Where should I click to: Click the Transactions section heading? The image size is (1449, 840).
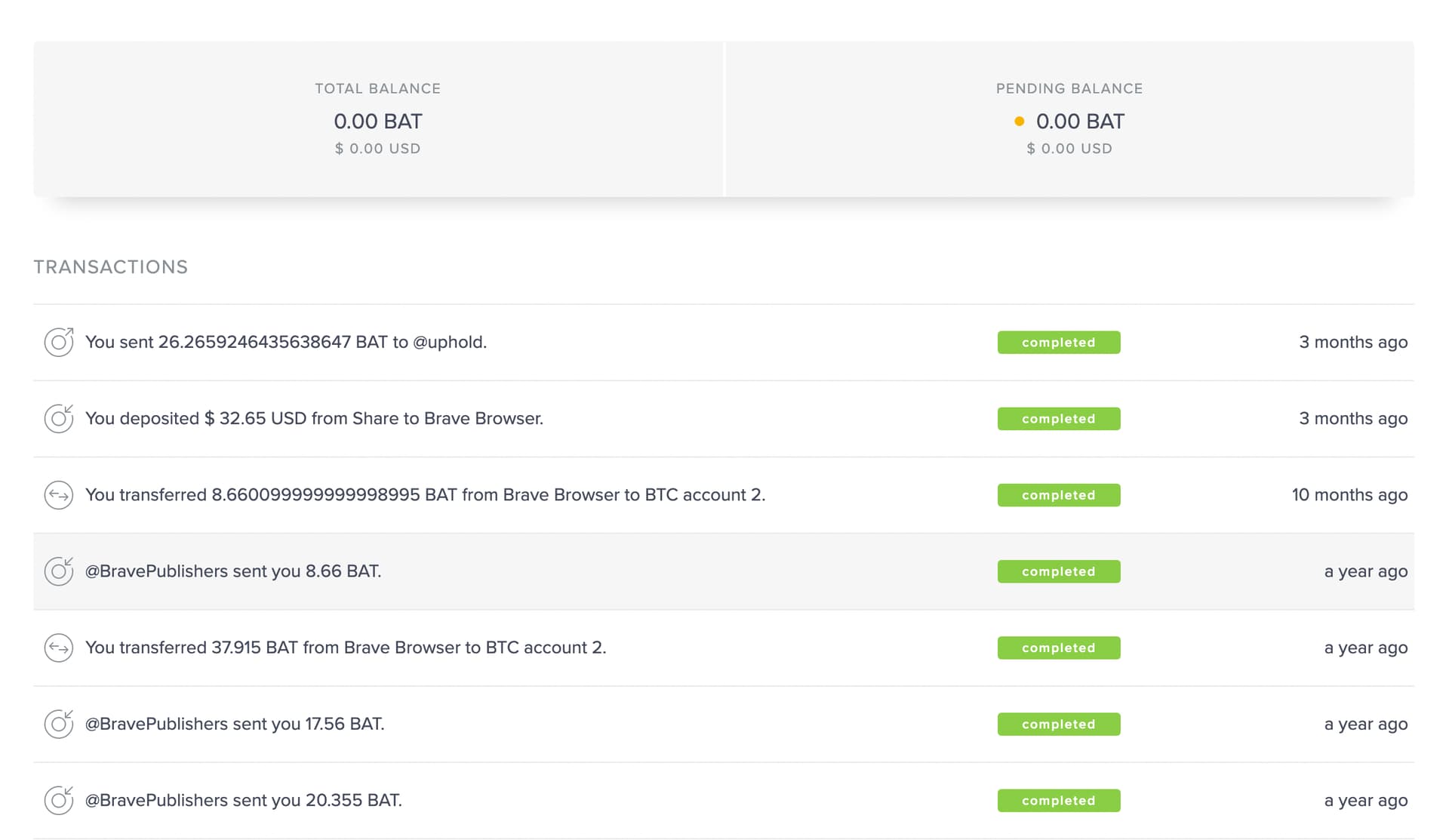point(111,267)
